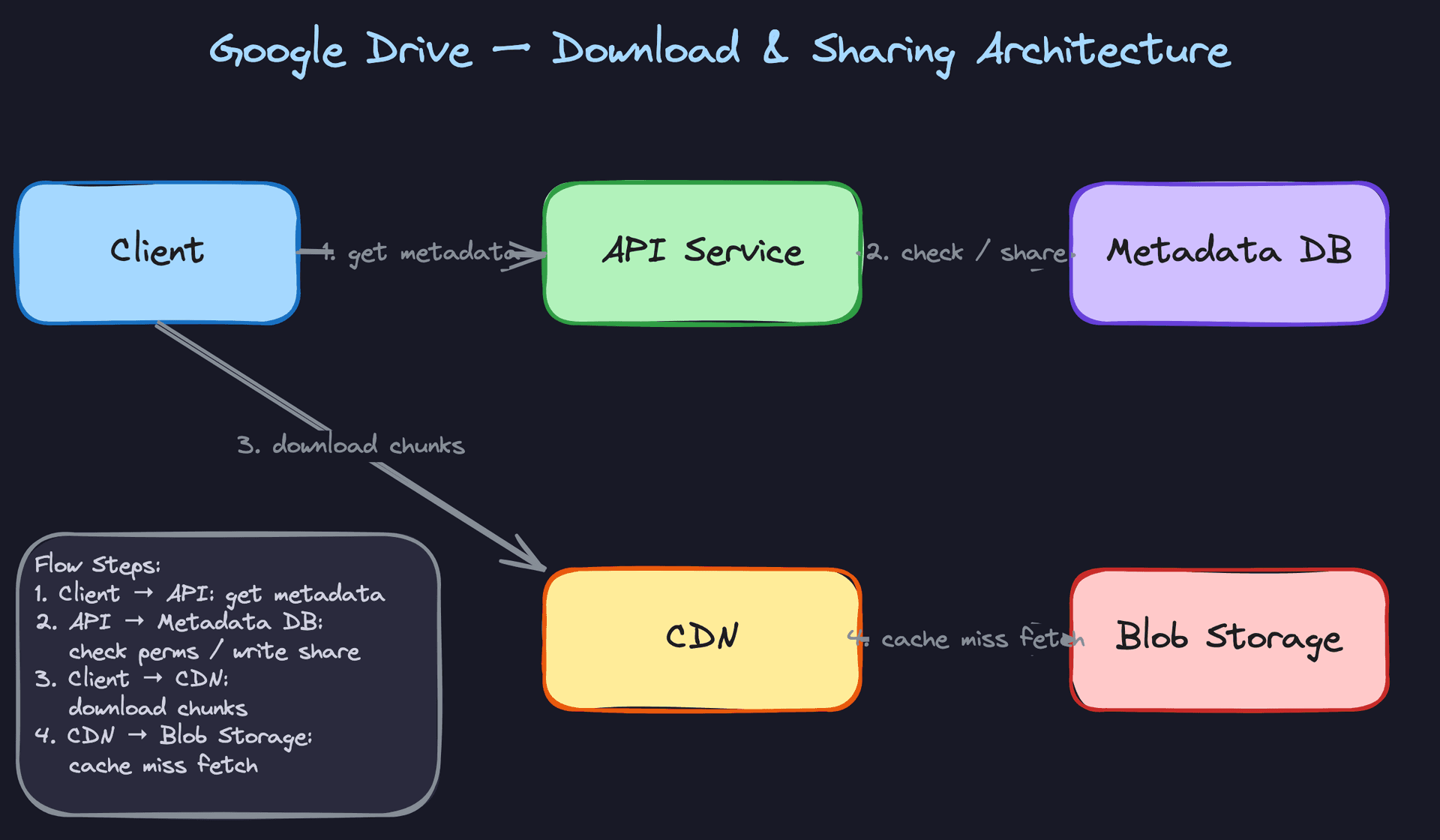Select the API Service box
Screen dimensions: 1440x840
703,252
